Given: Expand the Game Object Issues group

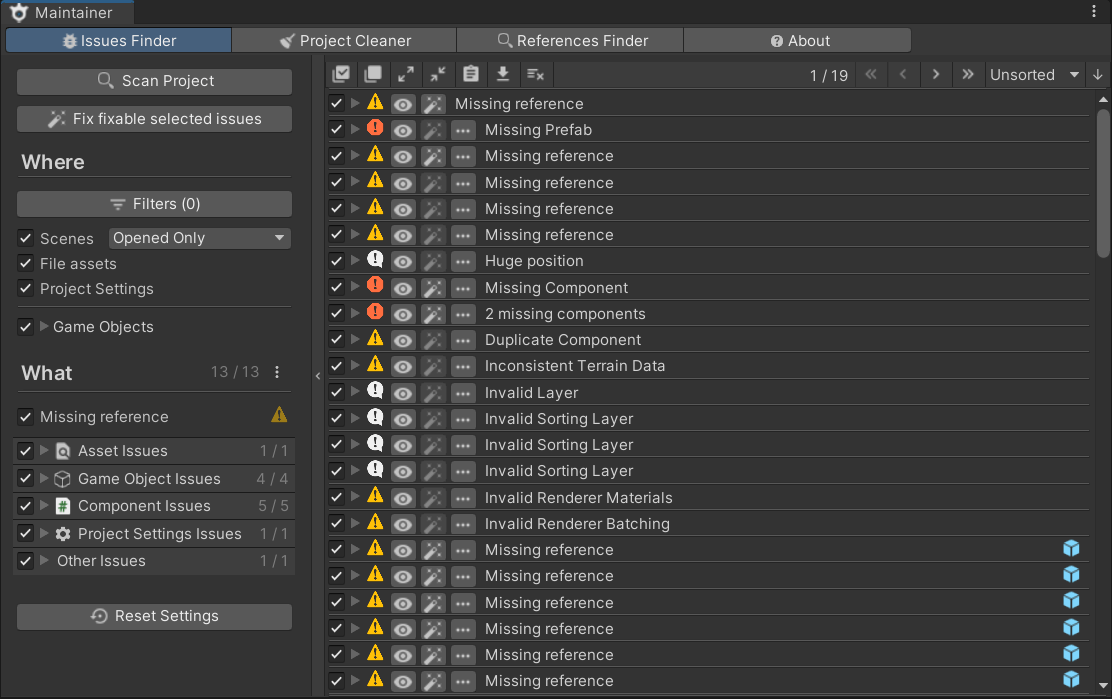Looking at the screenshot, I should 44,479.
